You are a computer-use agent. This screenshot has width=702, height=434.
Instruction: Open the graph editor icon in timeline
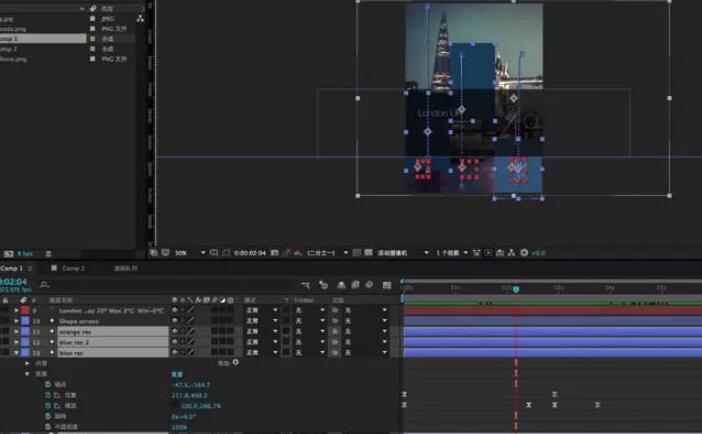(387, 285)
